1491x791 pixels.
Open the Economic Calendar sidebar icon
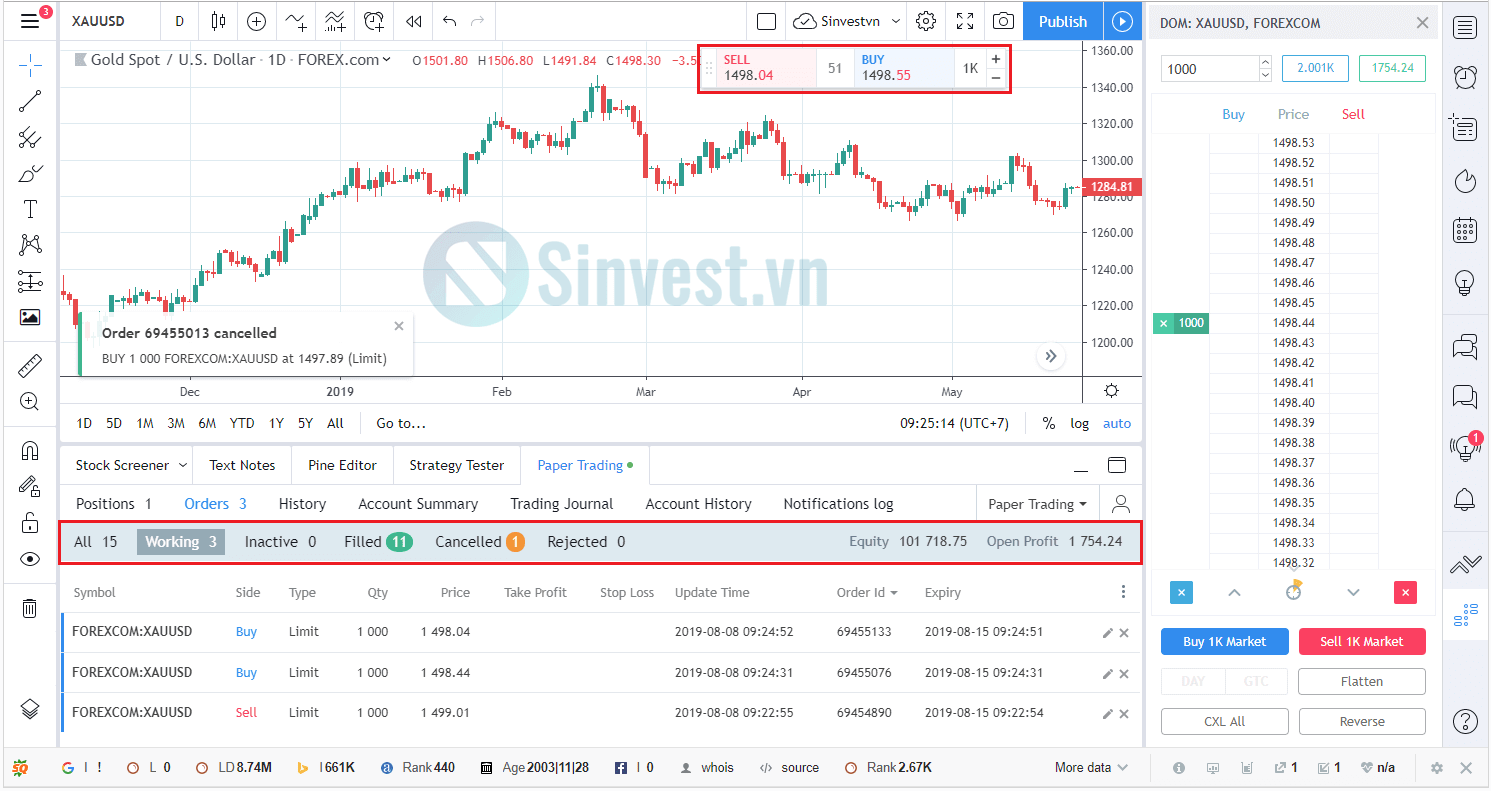tap(1466, 230)
